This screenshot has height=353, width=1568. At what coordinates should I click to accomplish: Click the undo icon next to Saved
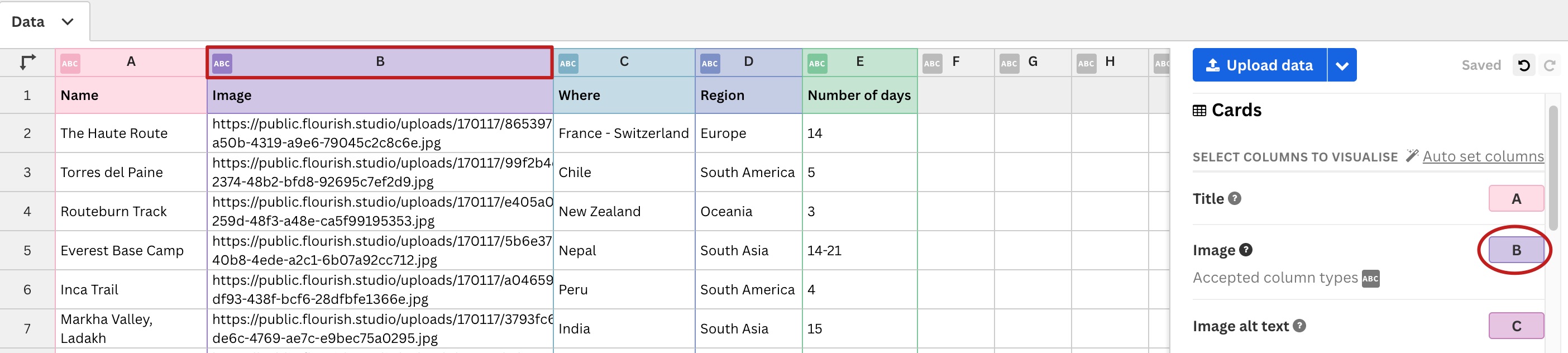[x=1523, y=65]
